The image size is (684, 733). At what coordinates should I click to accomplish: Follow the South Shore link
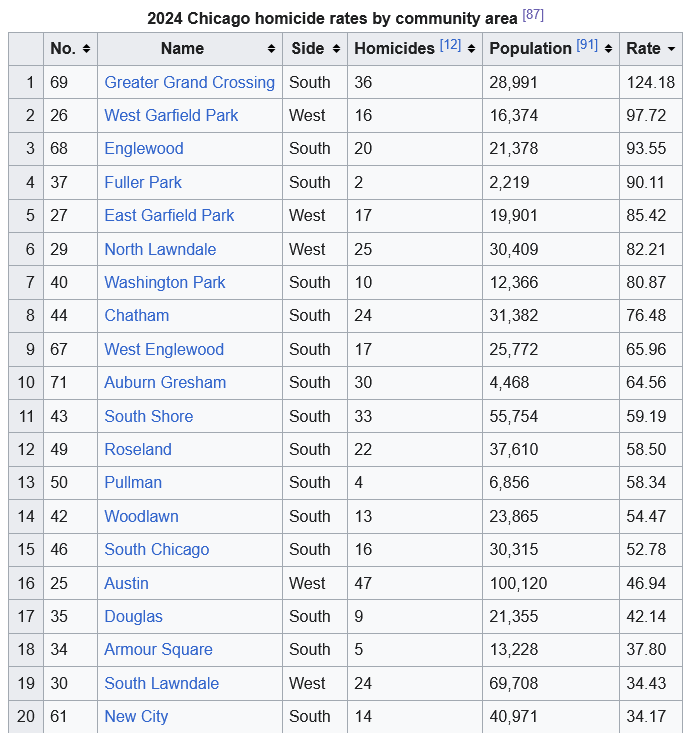[149, 416]
